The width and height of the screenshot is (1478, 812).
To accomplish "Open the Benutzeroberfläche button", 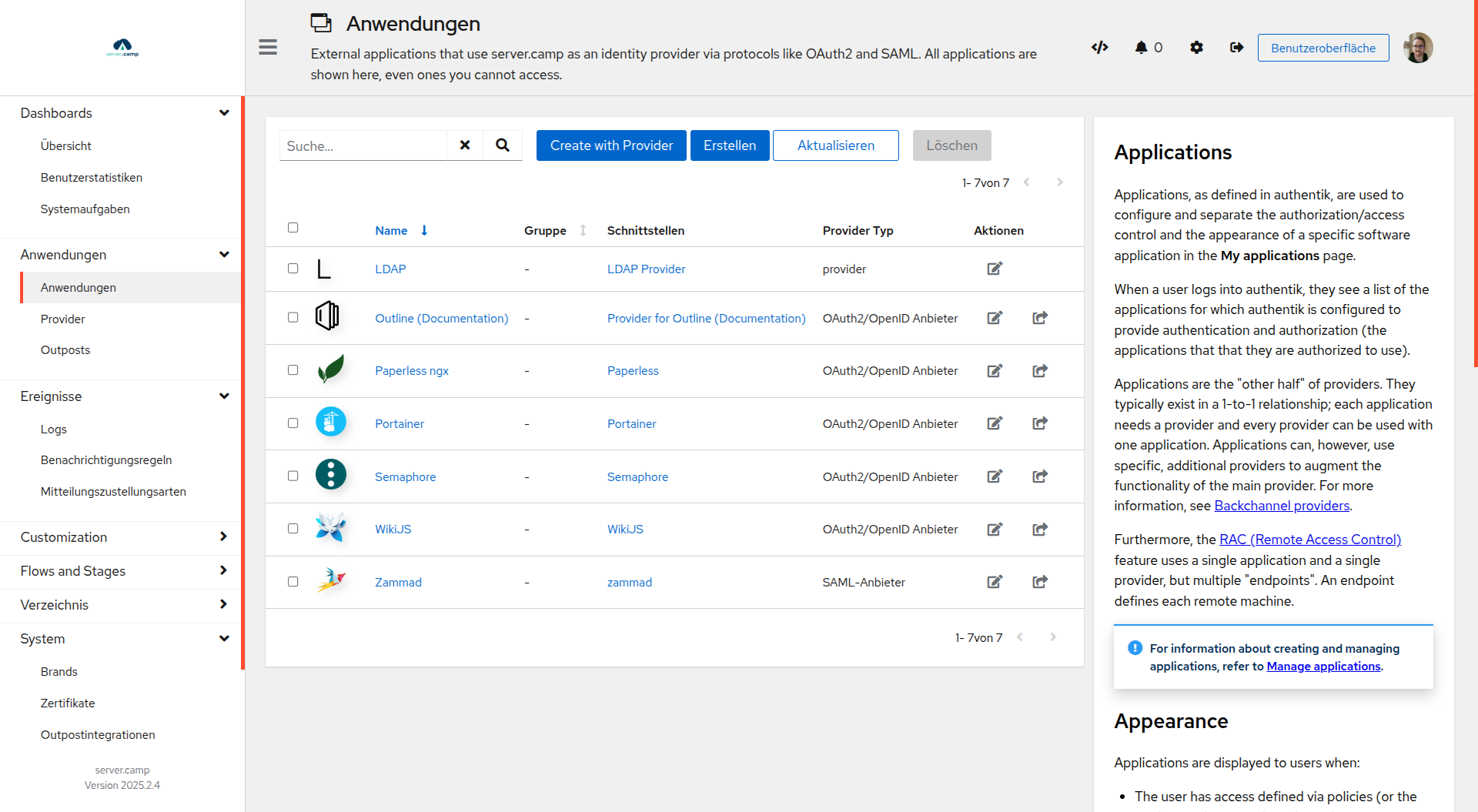I will pyautogui.click(x=1323, y=48).
